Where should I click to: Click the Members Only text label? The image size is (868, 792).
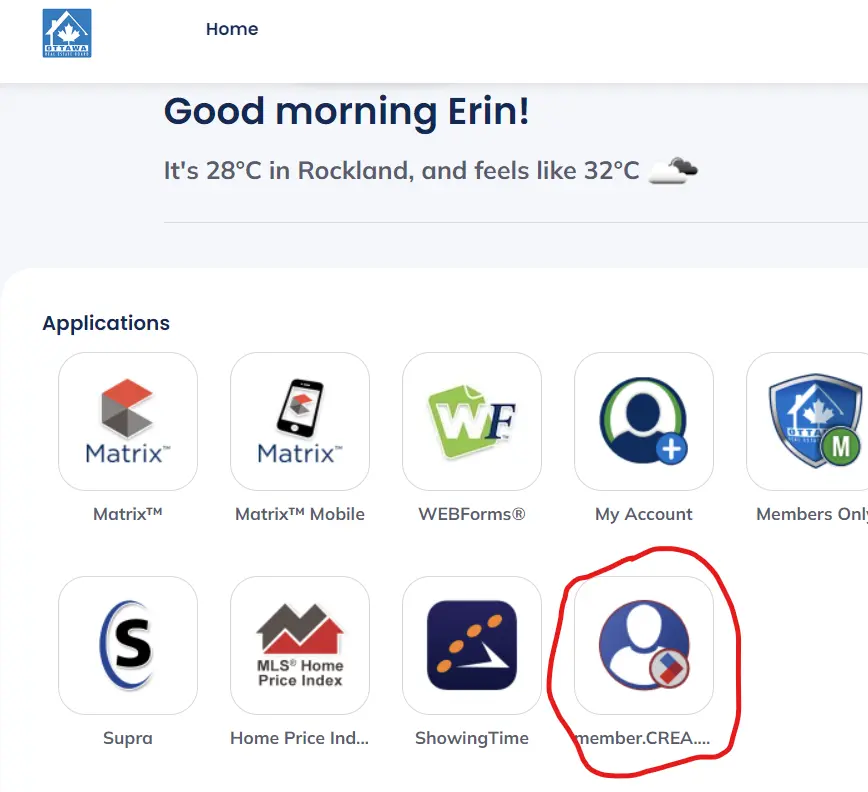[x=812, y=514]
